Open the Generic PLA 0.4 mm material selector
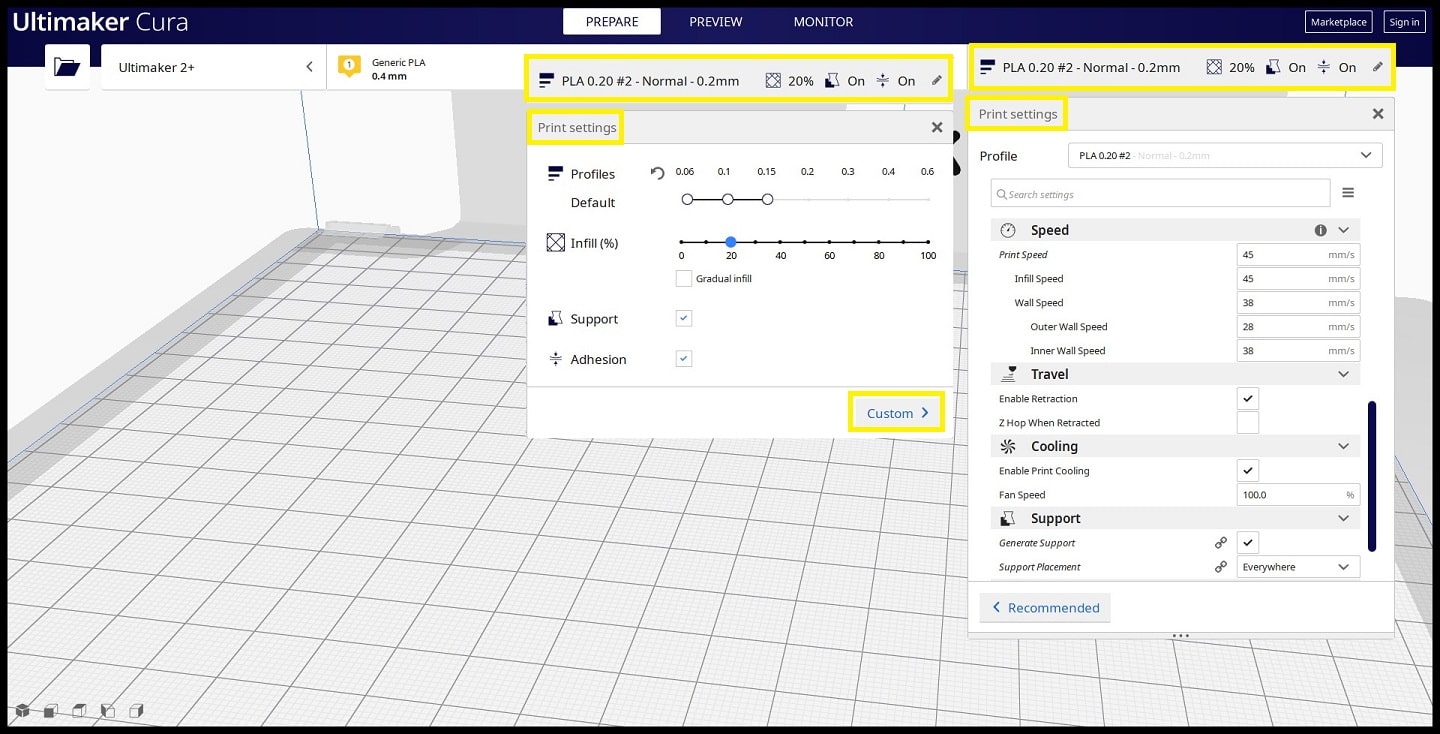This screenshot has width=1440, height=734. pos(427,67)
